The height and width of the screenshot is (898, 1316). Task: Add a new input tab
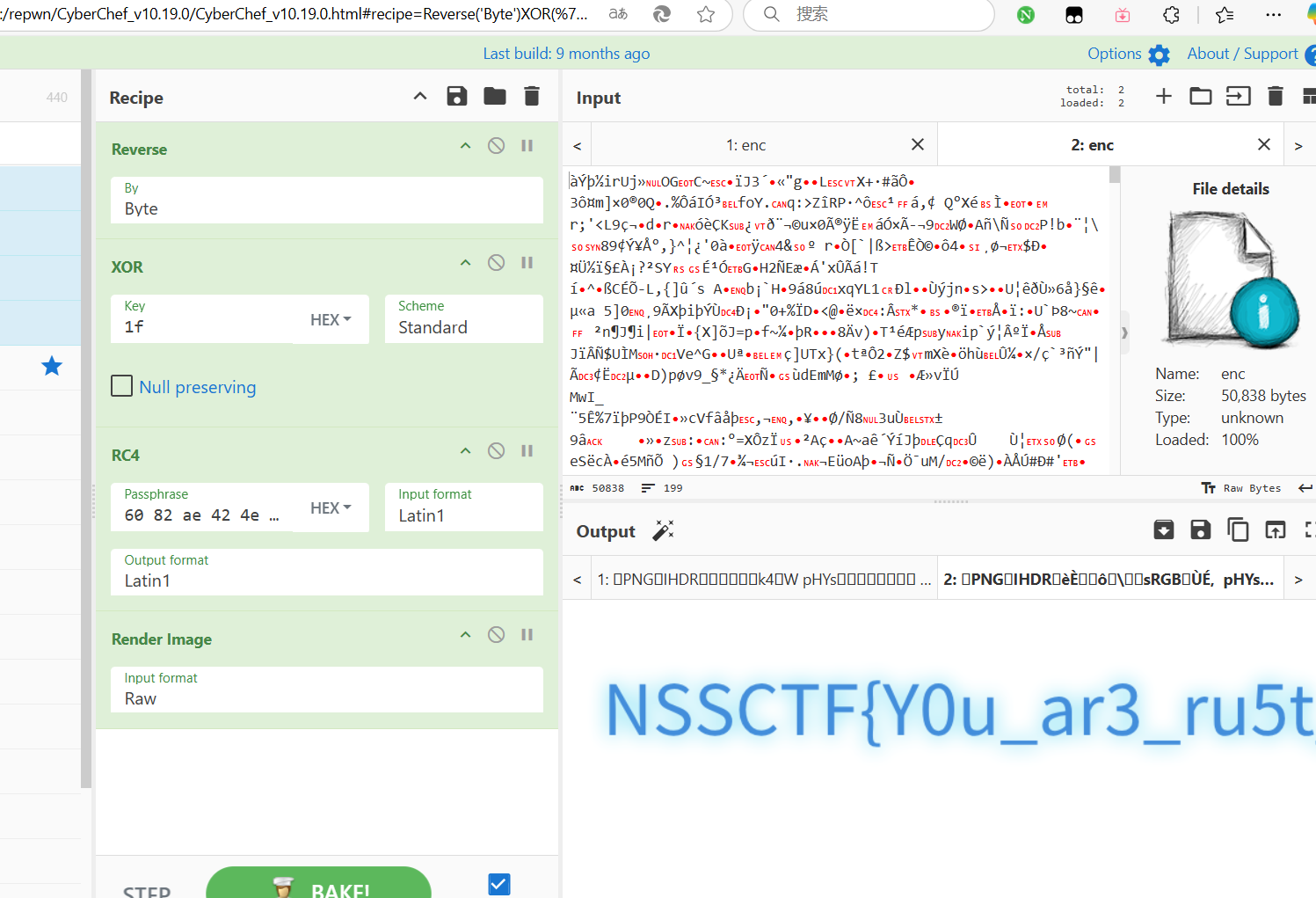click(x=1163, y=97)
